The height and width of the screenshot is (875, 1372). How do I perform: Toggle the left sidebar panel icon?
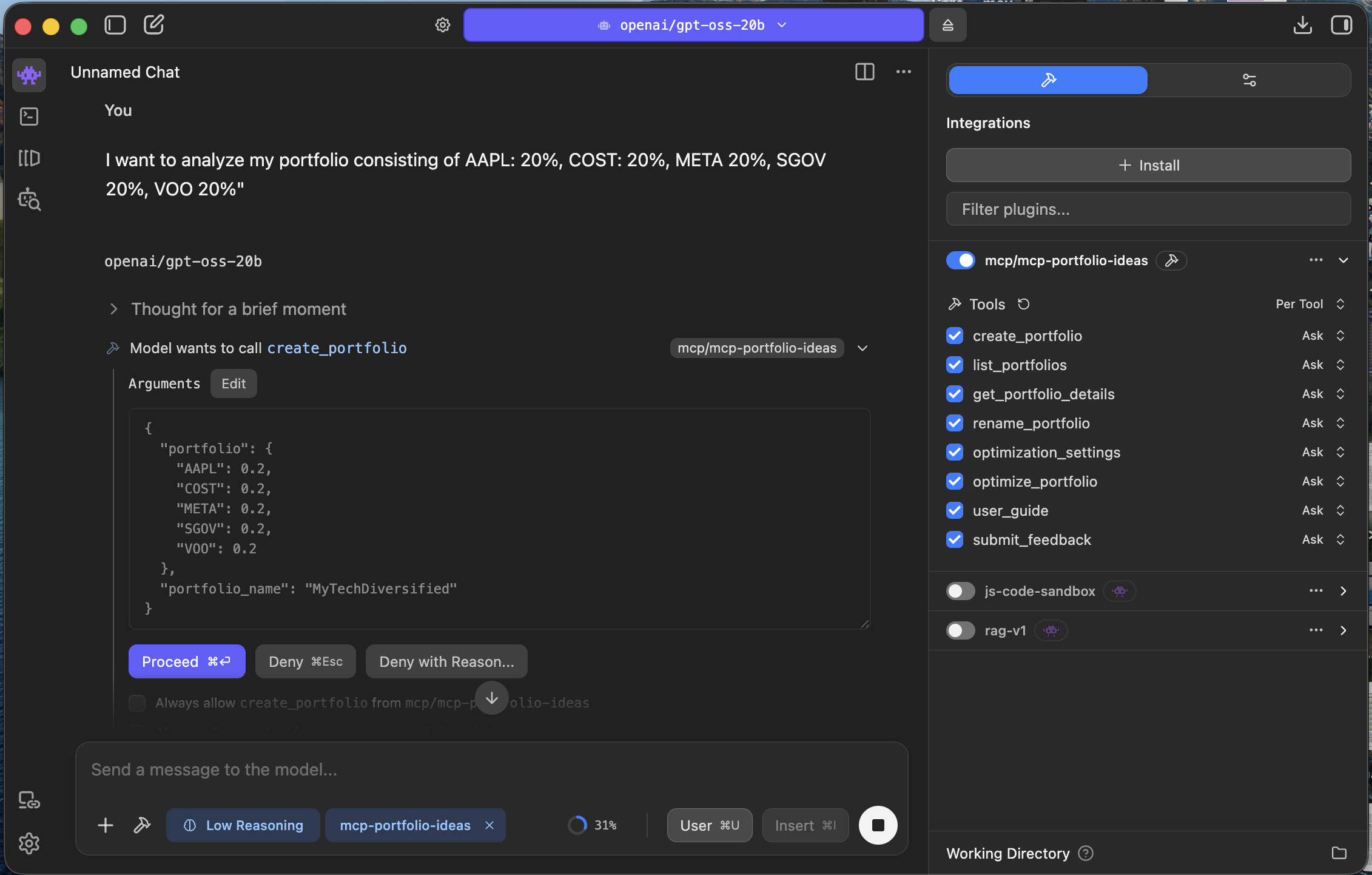(115, 25)
